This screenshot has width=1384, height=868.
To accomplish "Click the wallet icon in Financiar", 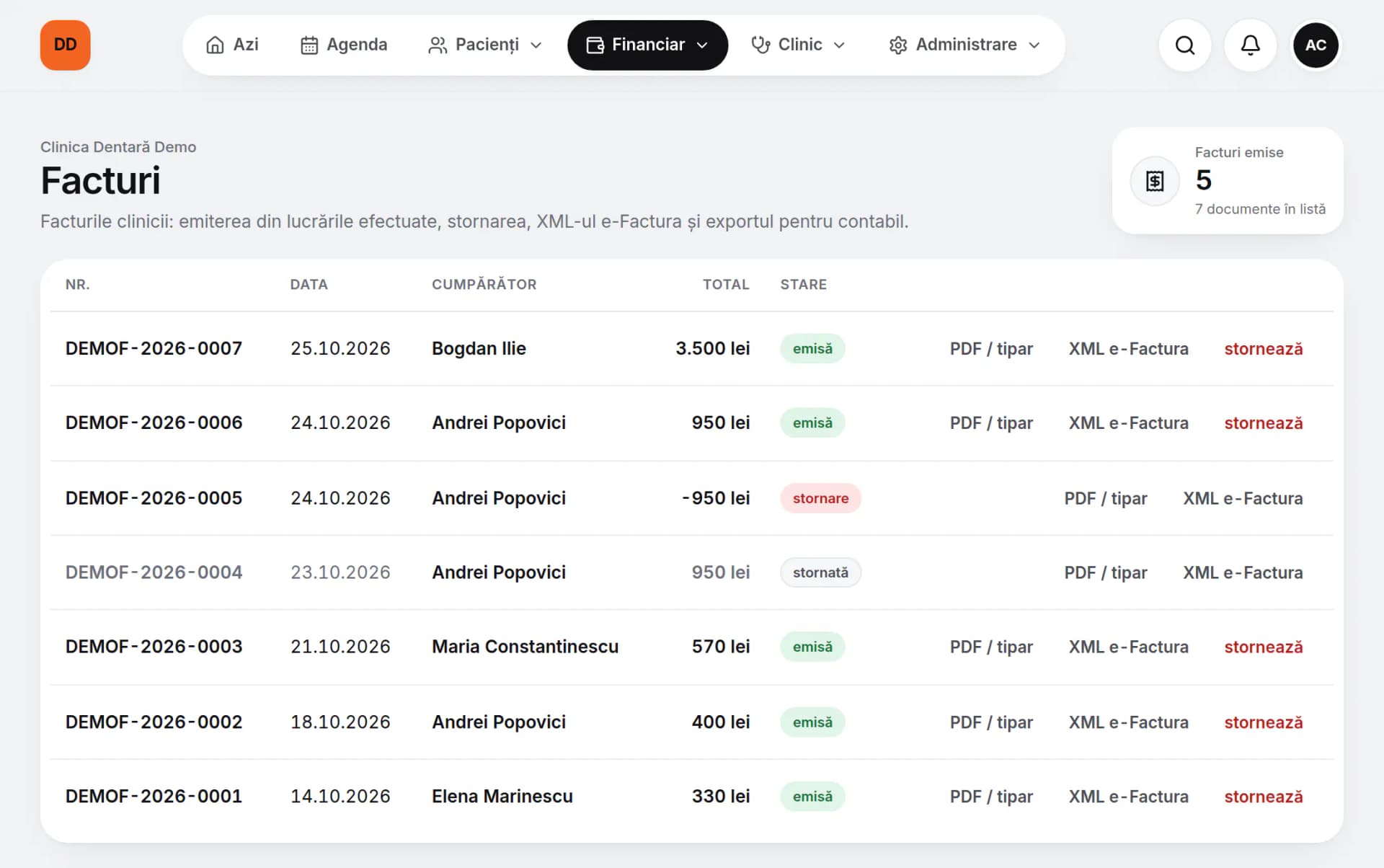I will pos(595,45).
